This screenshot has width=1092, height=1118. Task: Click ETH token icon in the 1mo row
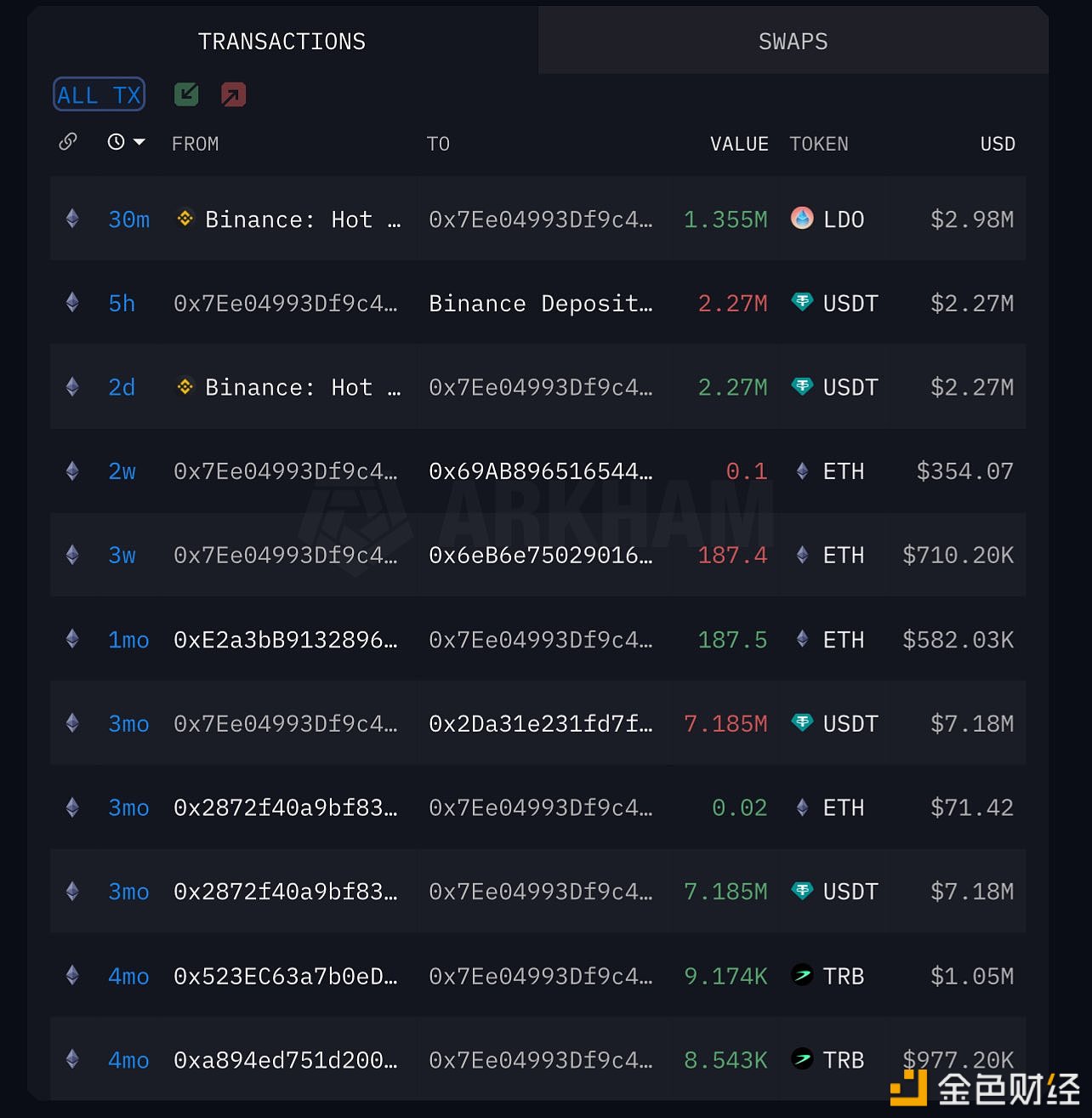coord(802,638)
